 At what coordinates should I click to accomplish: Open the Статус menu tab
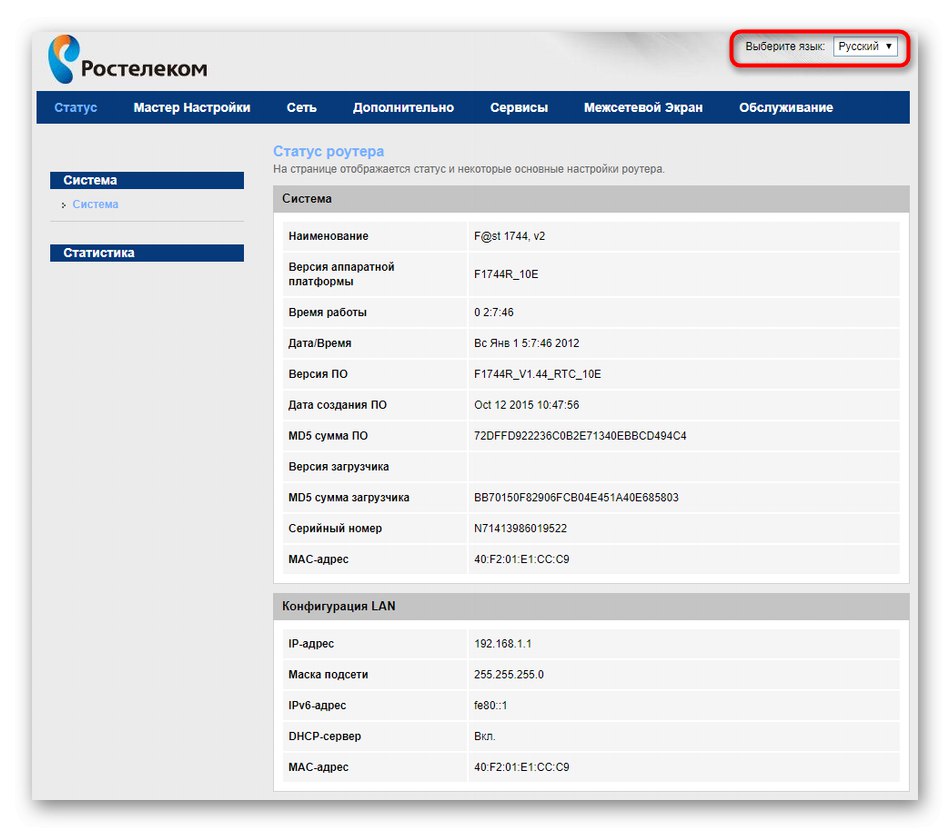pos(76,108)
